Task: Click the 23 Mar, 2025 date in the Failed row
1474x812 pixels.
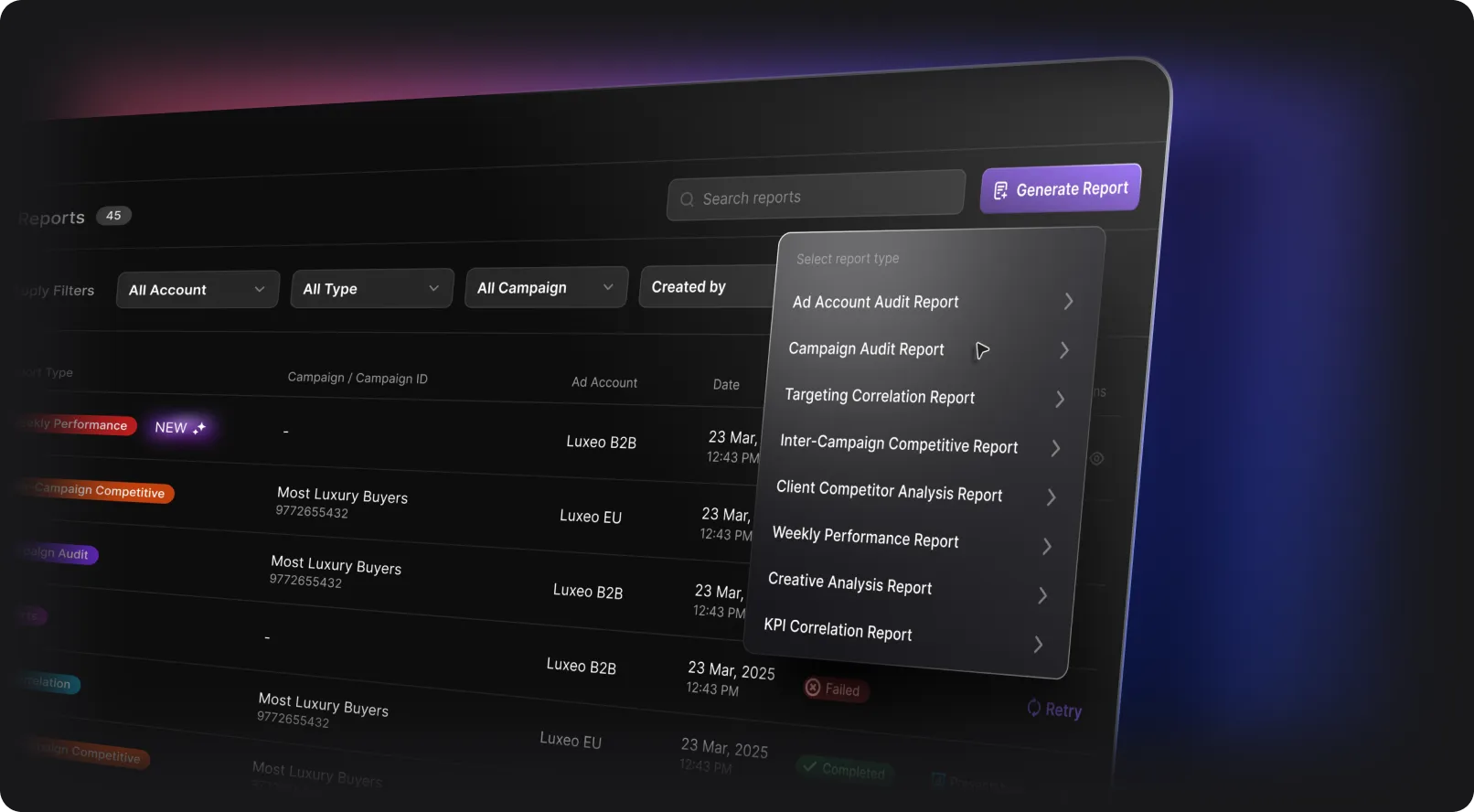Action: [x=732, y=670]
